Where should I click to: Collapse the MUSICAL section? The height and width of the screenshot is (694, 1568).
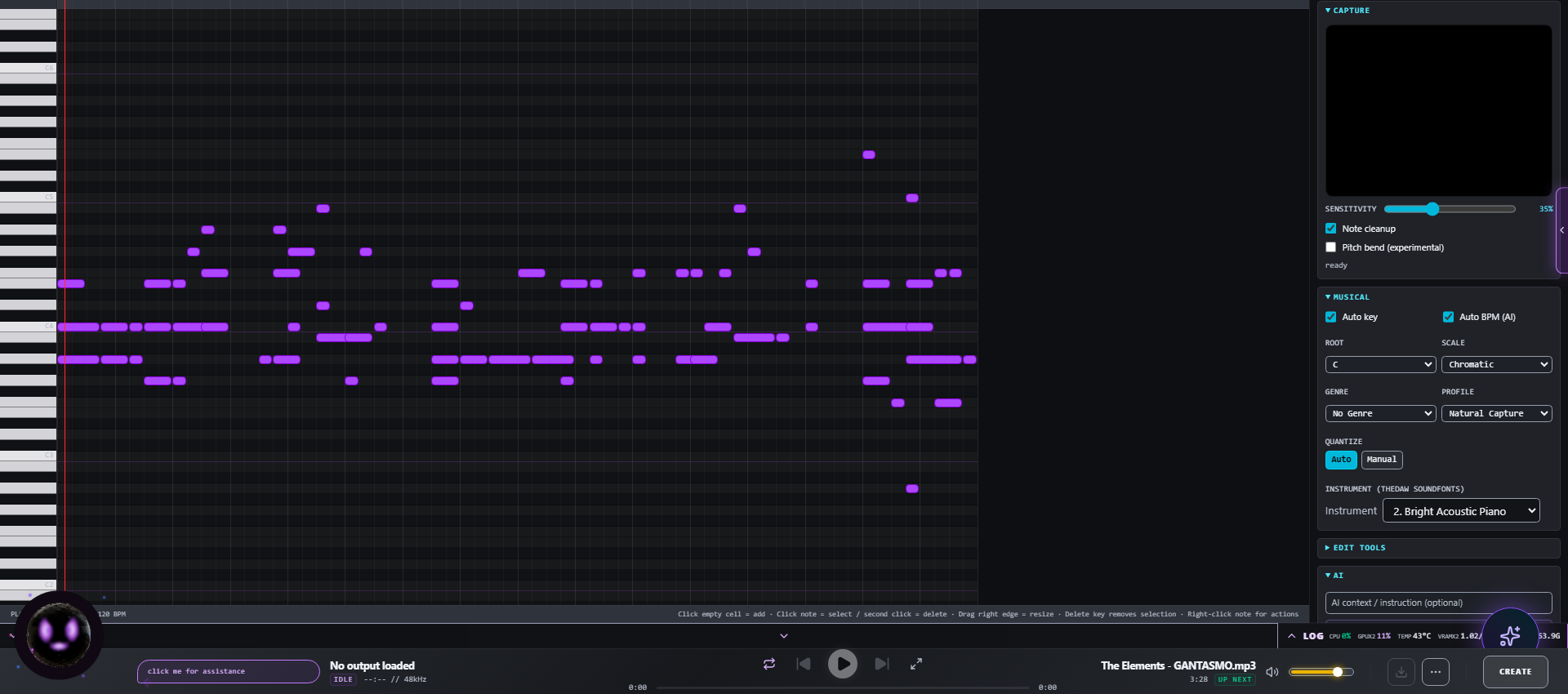point(1347,297)
